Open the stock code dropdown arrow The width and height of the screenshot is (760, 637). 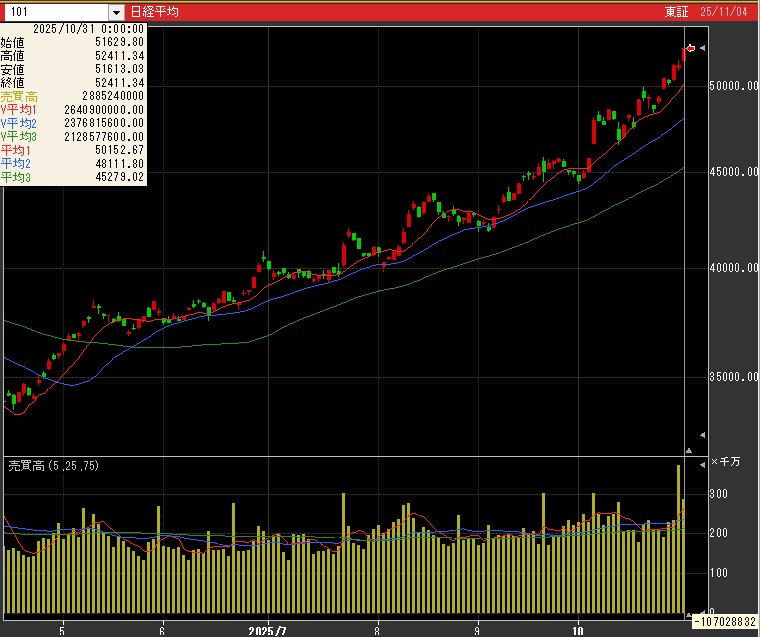pyautogui.click(x=116, y=12)
